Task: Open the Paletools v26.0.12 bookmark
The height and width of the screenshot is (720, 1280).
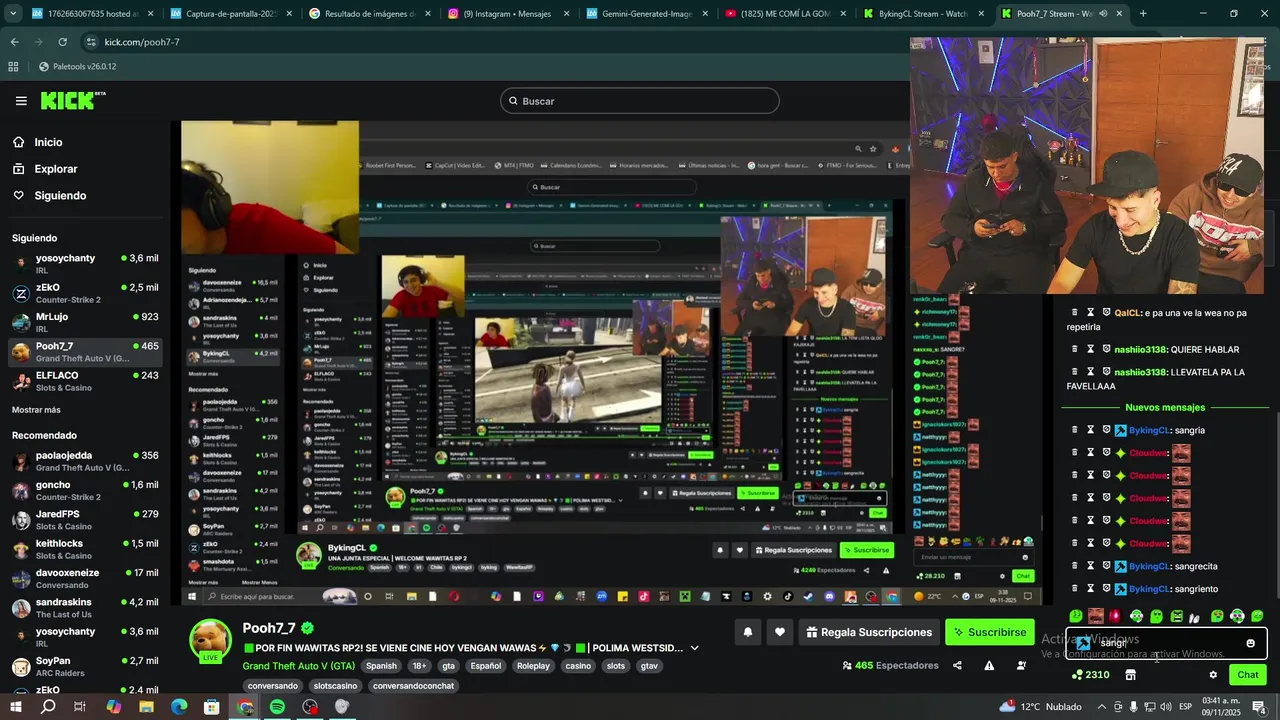Action: (x=77, y=66)
